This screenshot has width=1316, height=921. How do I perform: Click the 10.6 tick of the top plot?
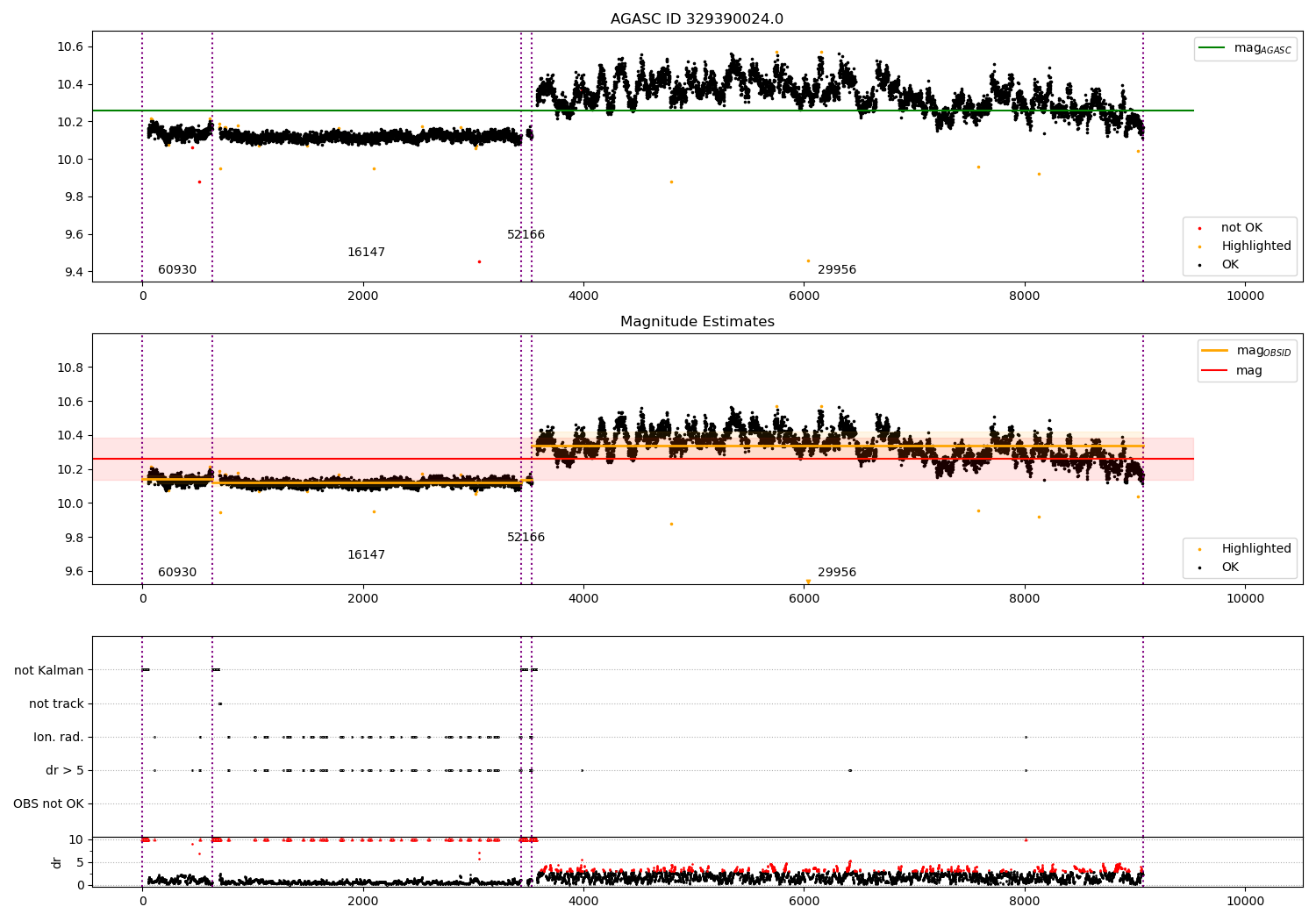(x=70, y=47)
